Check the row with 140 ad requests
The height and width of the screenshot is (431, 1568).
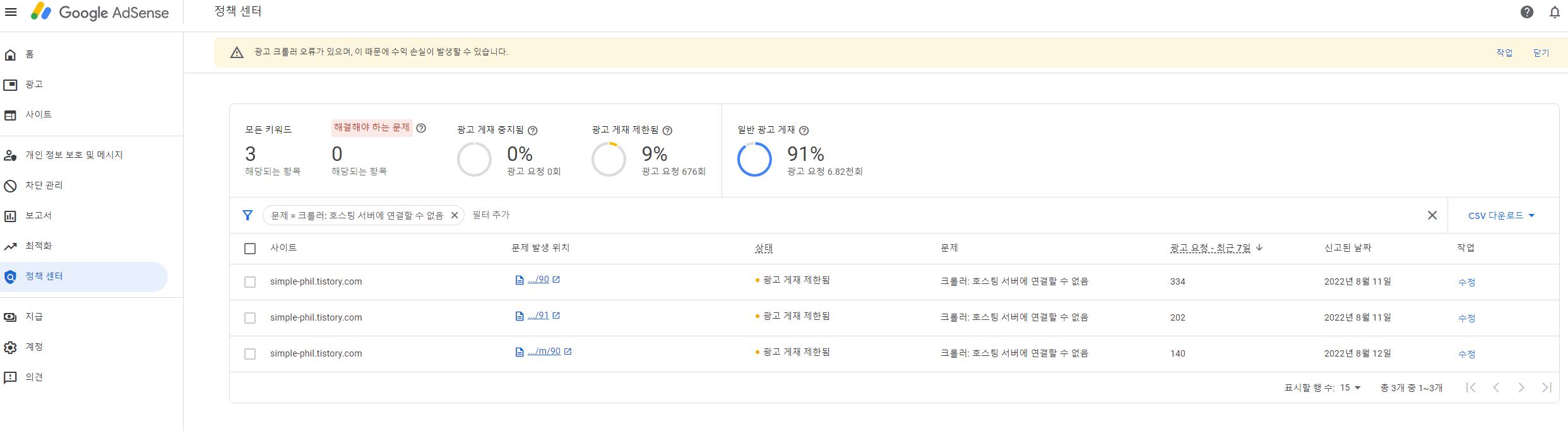click(250, 354)
